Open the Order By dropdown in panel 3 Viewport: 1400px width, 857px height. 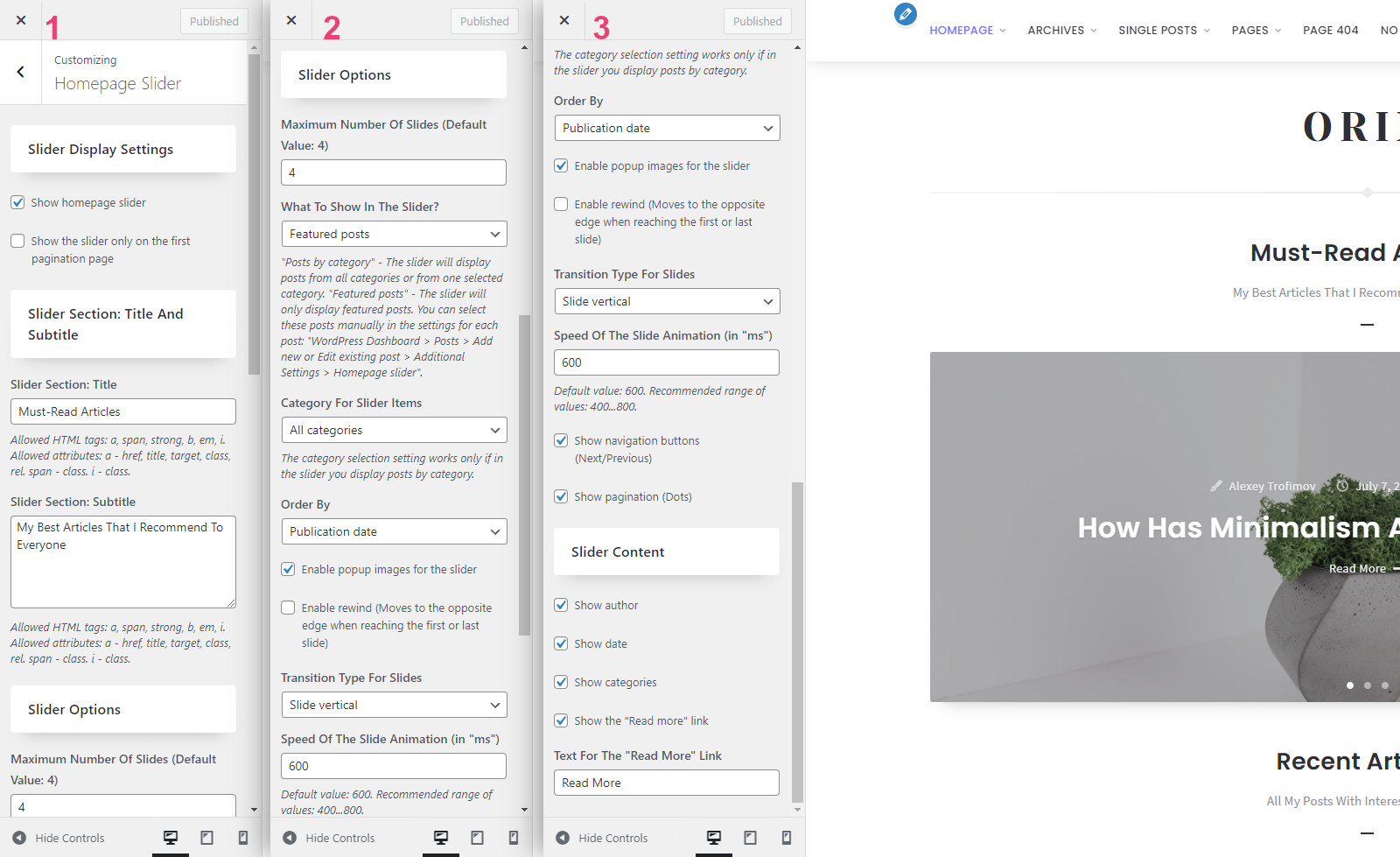pos(666,128)
